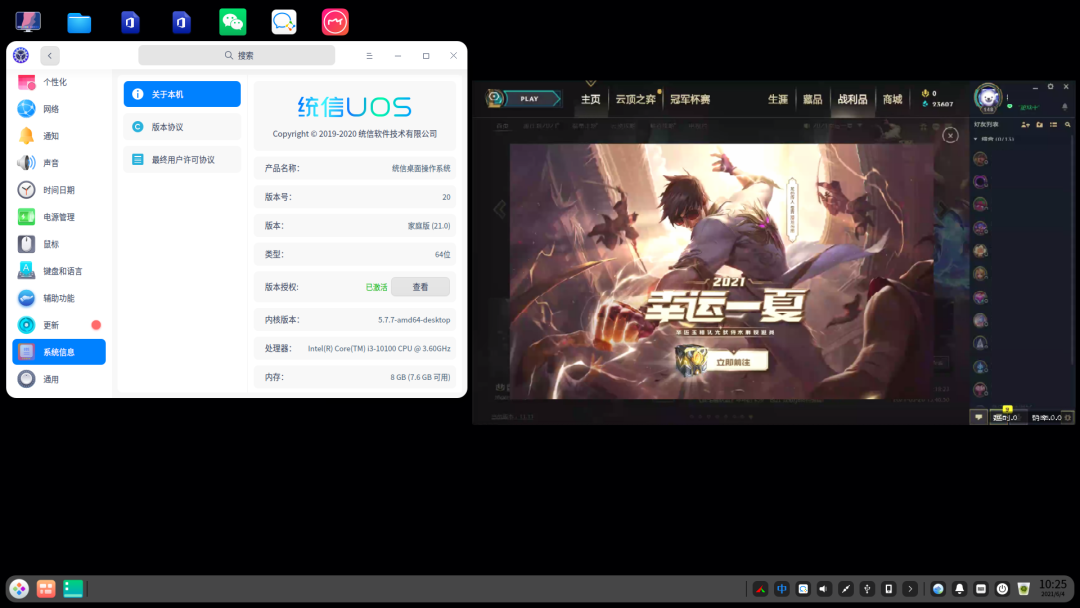Open the 鼠标 mouse settings icon
The image size is (1080, 608).
coord(26,244)
